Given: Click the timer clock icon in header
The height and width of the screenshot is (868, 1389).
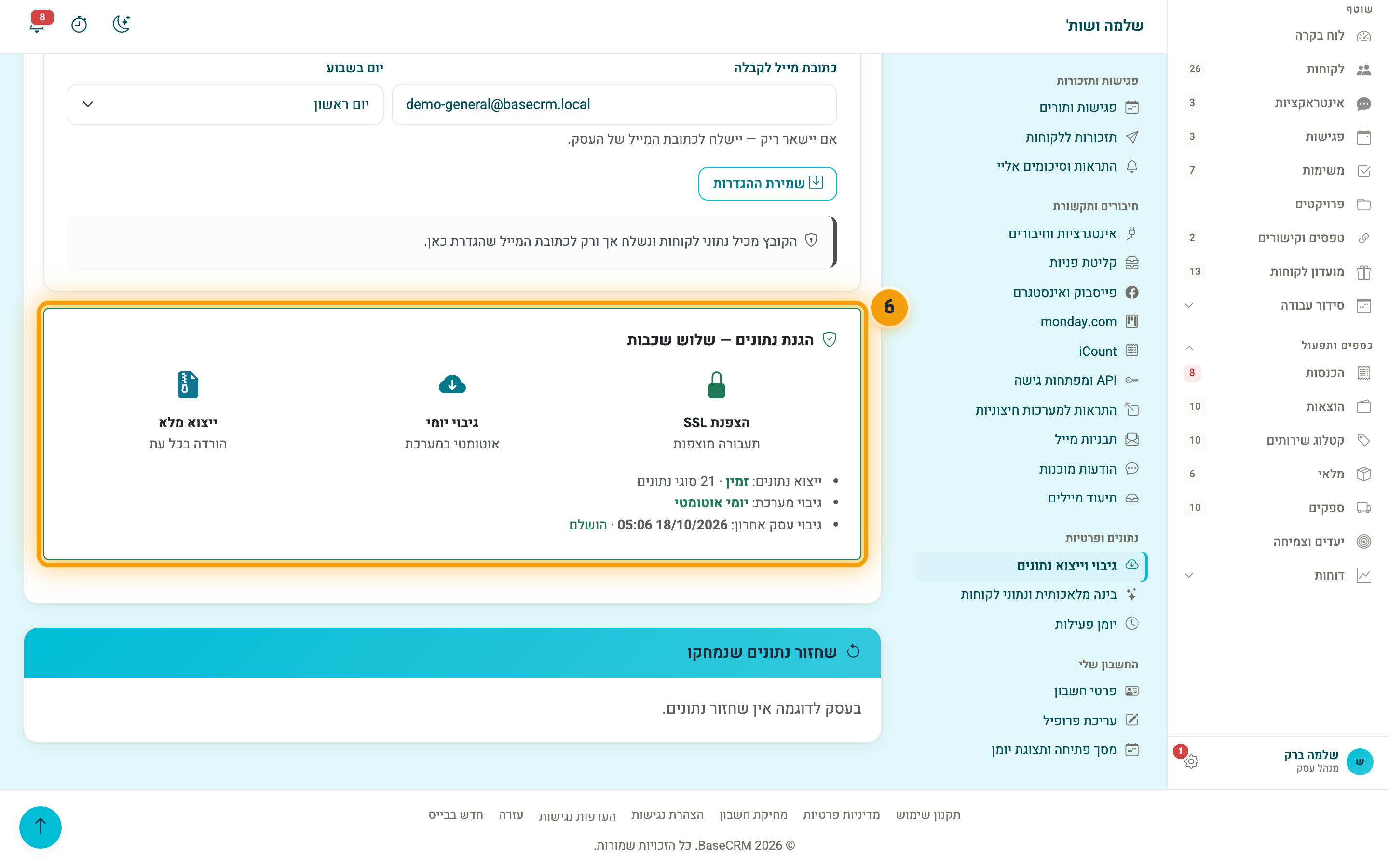Looking at the screenshot, I should pyautogui.click(x=79, y=25).
